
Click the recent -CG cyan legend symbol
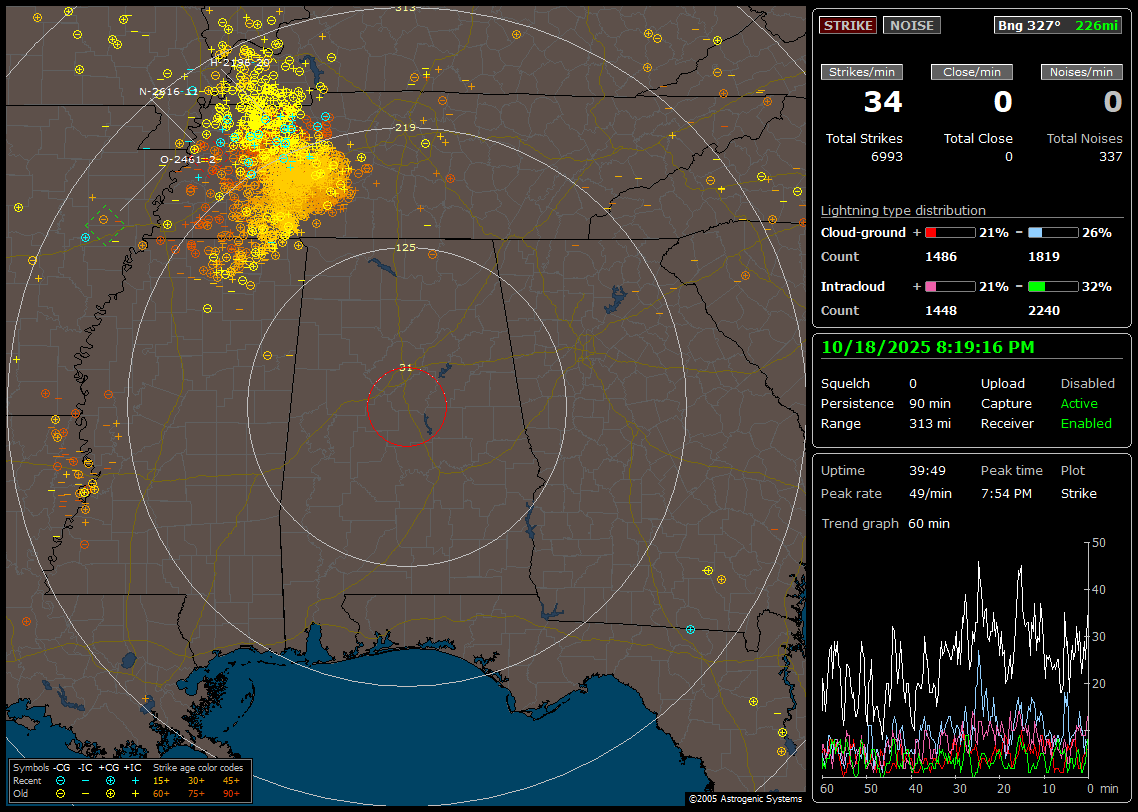click(60, 780)
